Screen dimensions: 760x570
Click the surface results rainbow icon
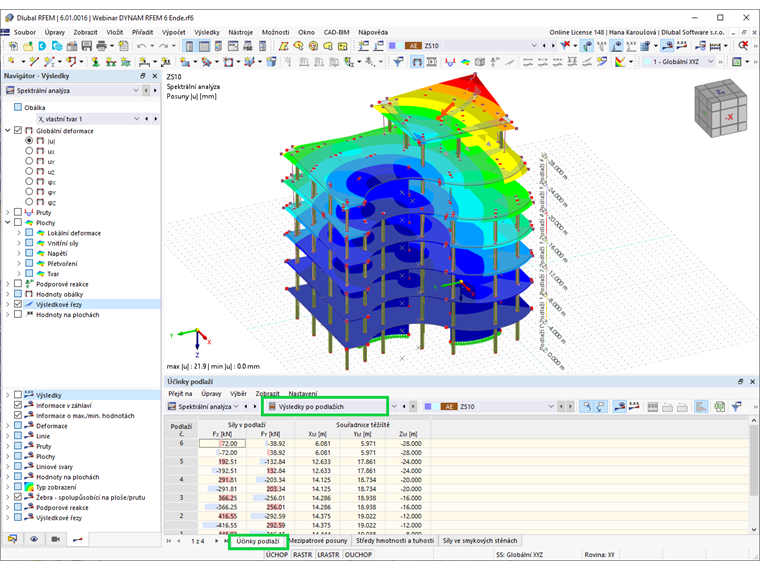465,62
